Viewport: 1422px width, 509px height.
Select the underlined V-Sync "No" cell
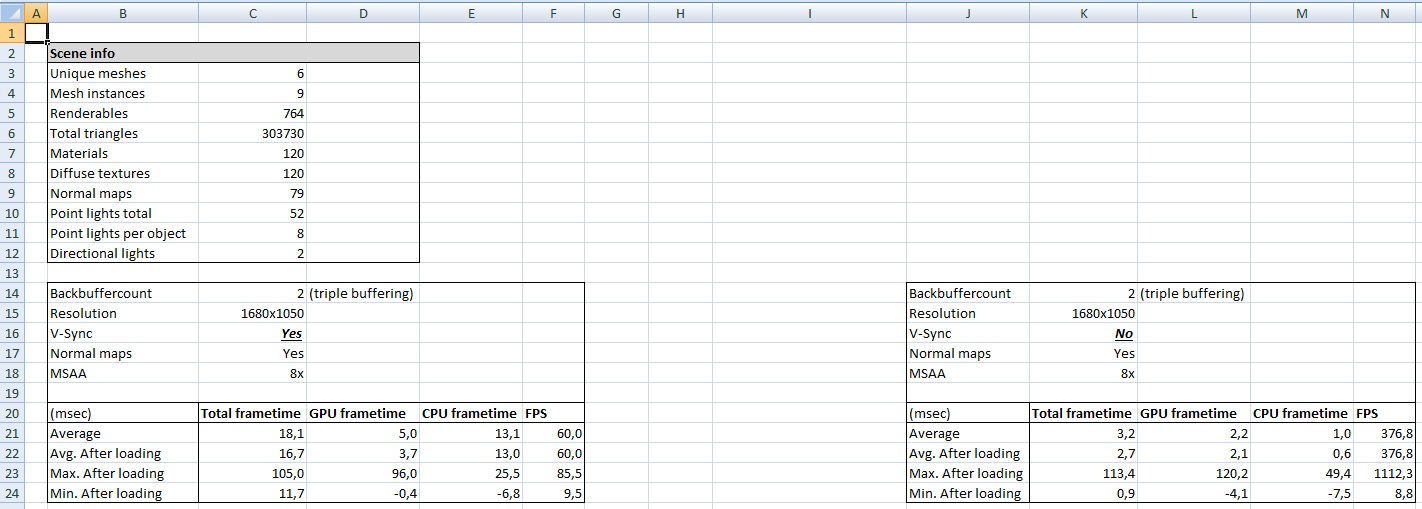coord(1083,333)
